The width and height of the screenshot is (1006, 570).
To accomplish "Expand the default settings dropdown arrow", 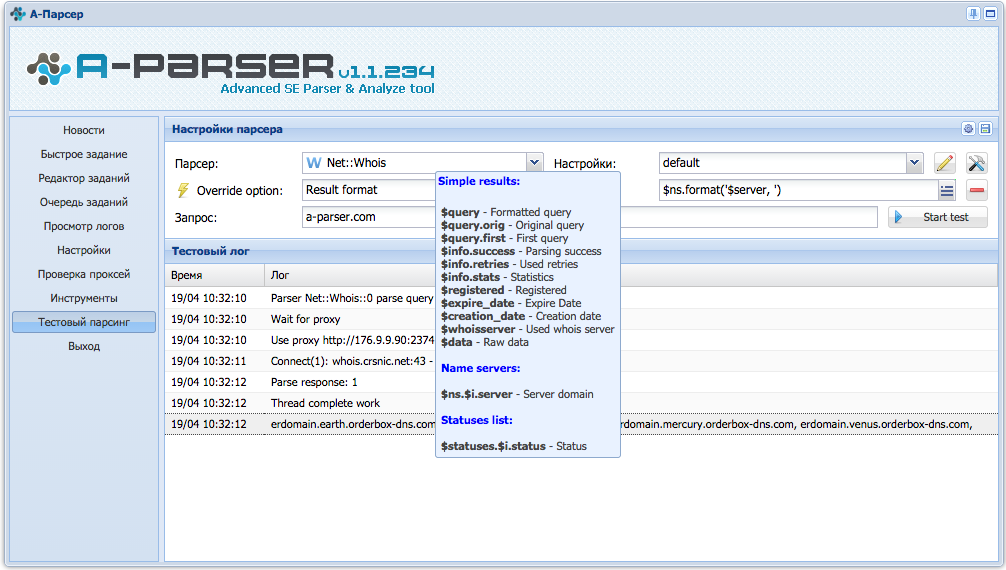I will (x=914, y=163).
